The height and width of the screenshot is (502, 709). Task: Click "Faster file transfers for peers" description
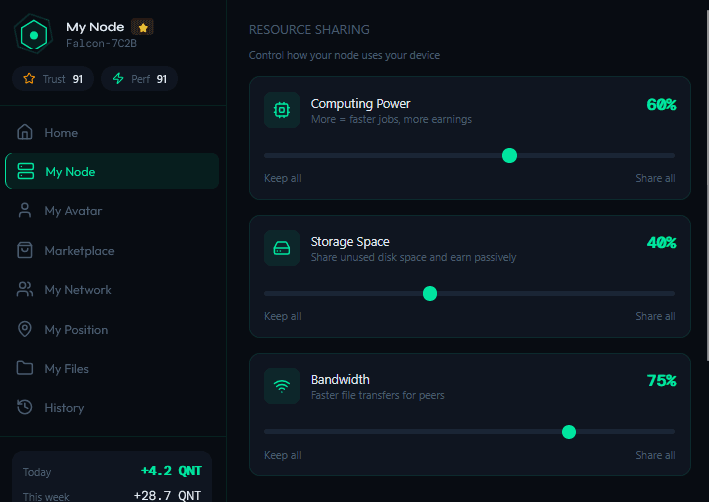378,395
